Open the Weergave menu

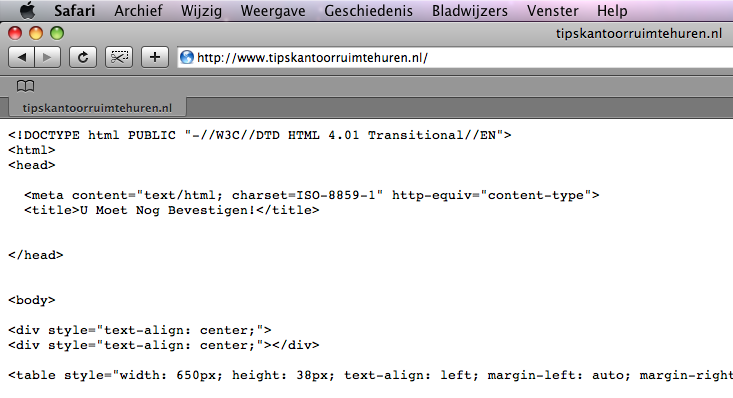point(273,11)
